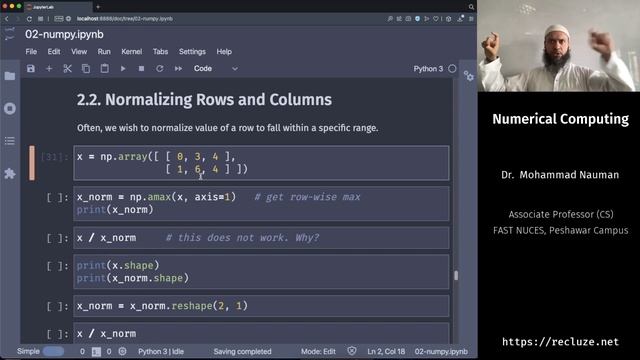
Task: Open the table of contents sidebar icon
Action: click(10, 141)
